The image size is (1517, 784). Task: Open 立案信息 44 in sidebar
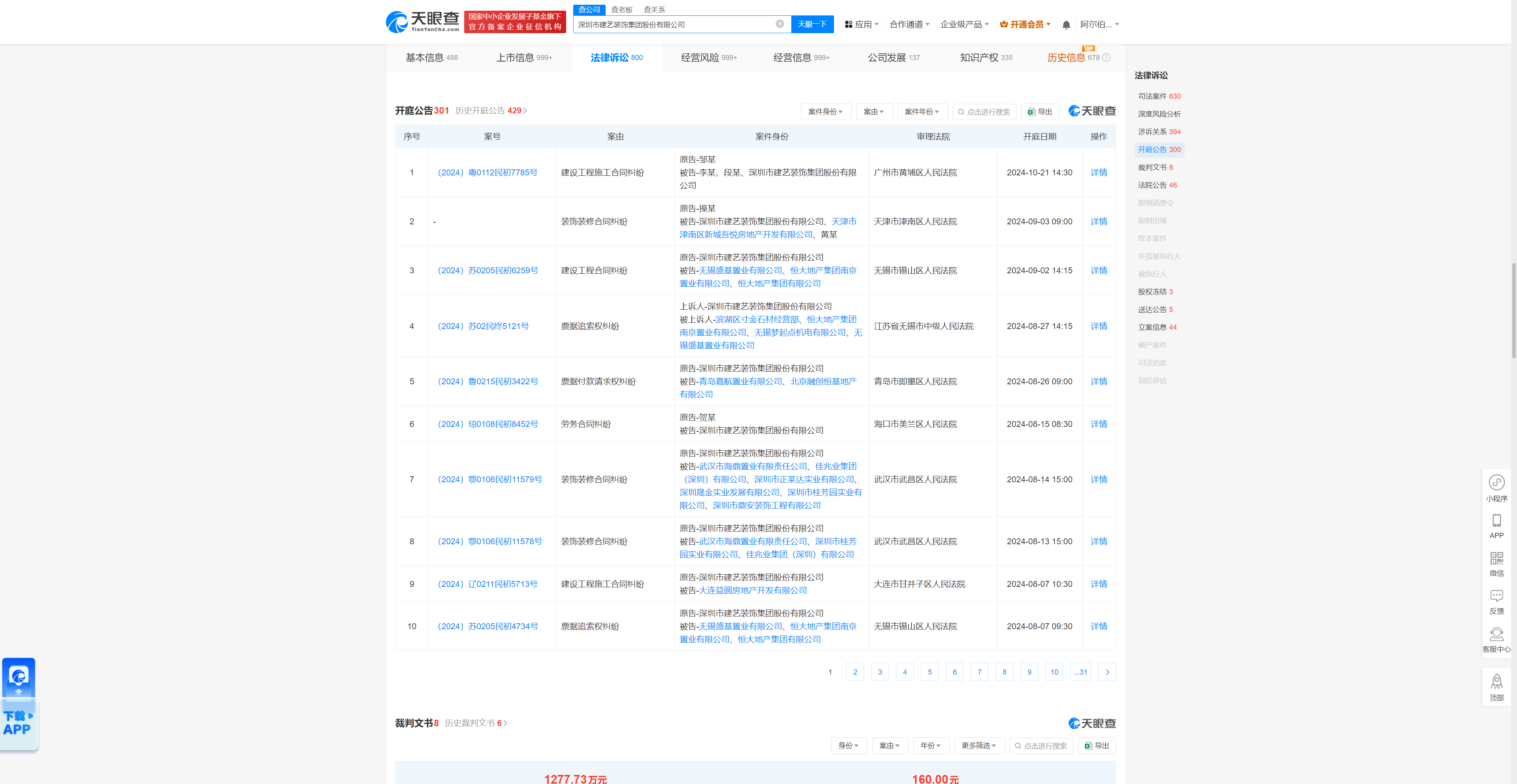tap(1157, 327)
